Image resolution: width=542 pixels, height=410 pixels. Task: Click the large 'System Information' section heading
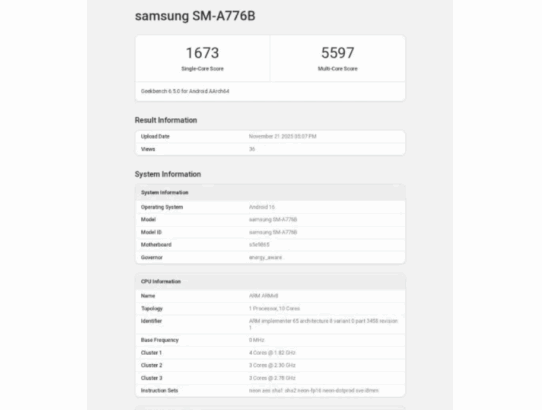[168, 174]
